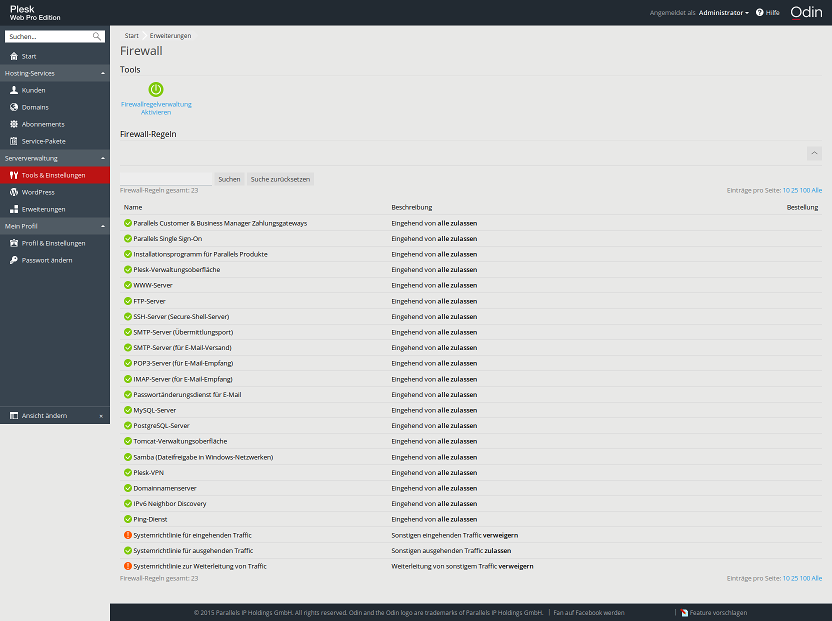
Task: Click the Erweiterungen breadcrumb link
Action: [x=170, y=36]
